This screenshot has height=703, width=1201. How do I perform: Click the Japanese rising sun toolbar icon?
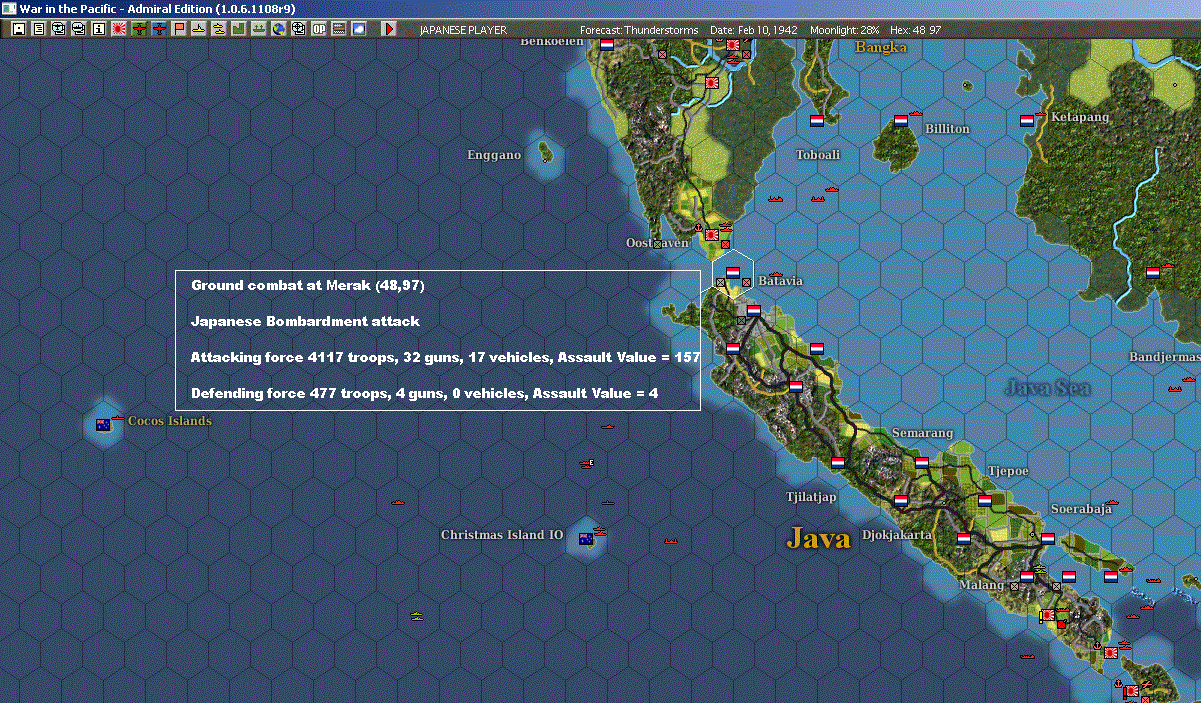(118, 29)
